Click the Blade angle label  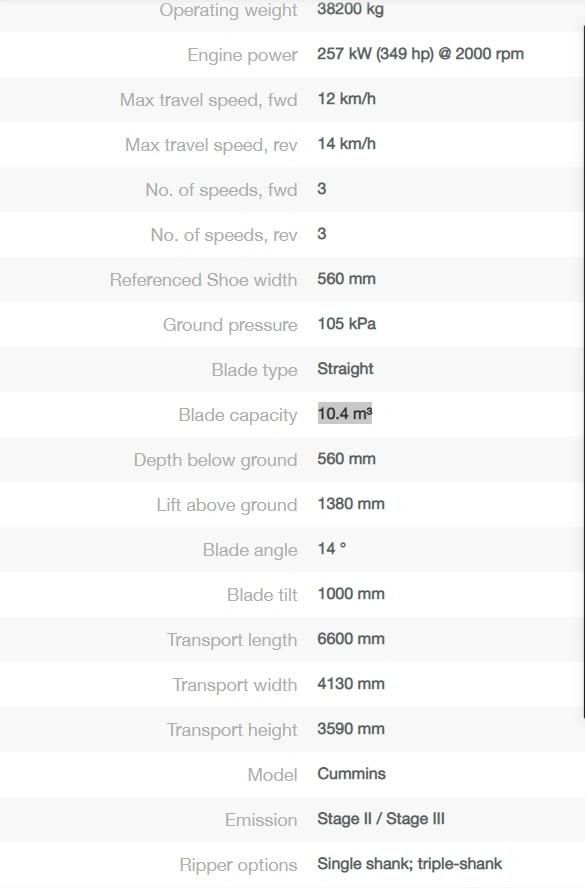coord(250,550)
